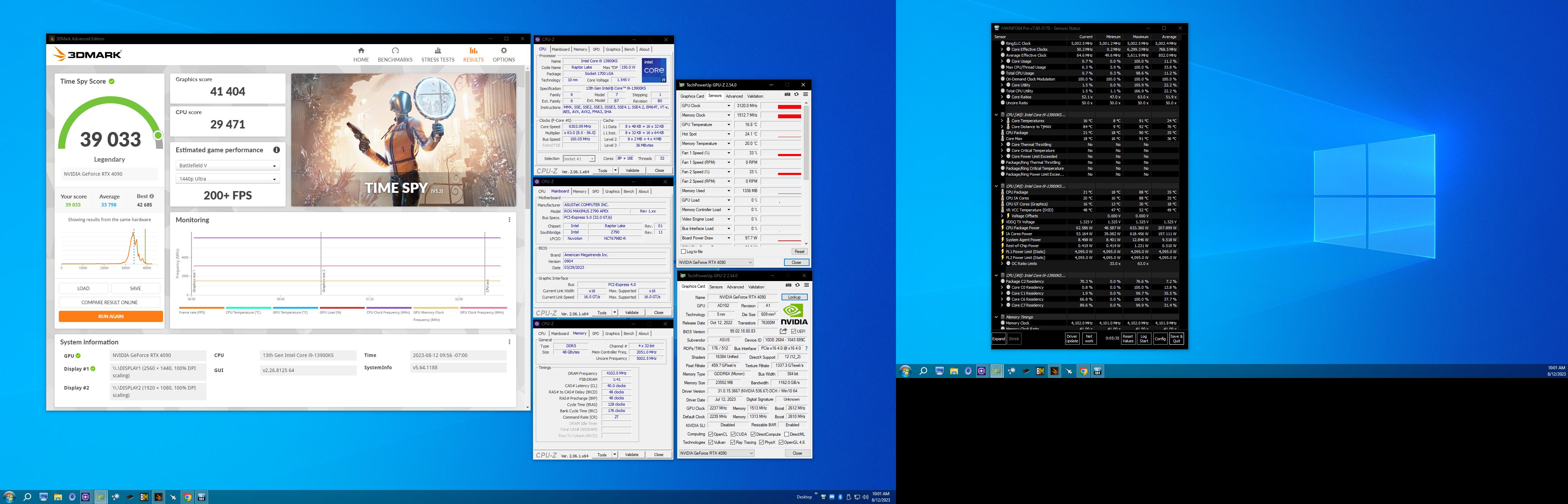Open the HOME section in 3DMark
This screenshot has height=504, width=1568.
coord(361,55)
